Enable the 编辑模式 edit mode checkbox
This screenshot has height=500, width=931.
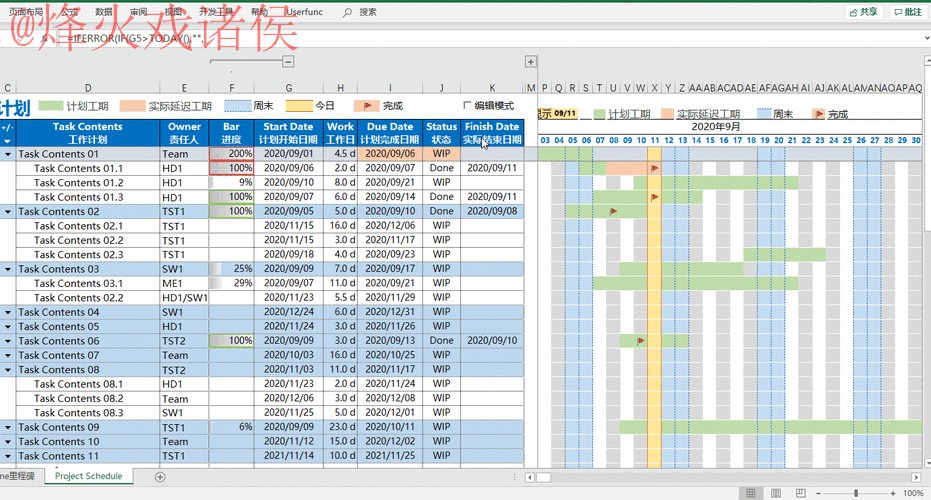467,105
